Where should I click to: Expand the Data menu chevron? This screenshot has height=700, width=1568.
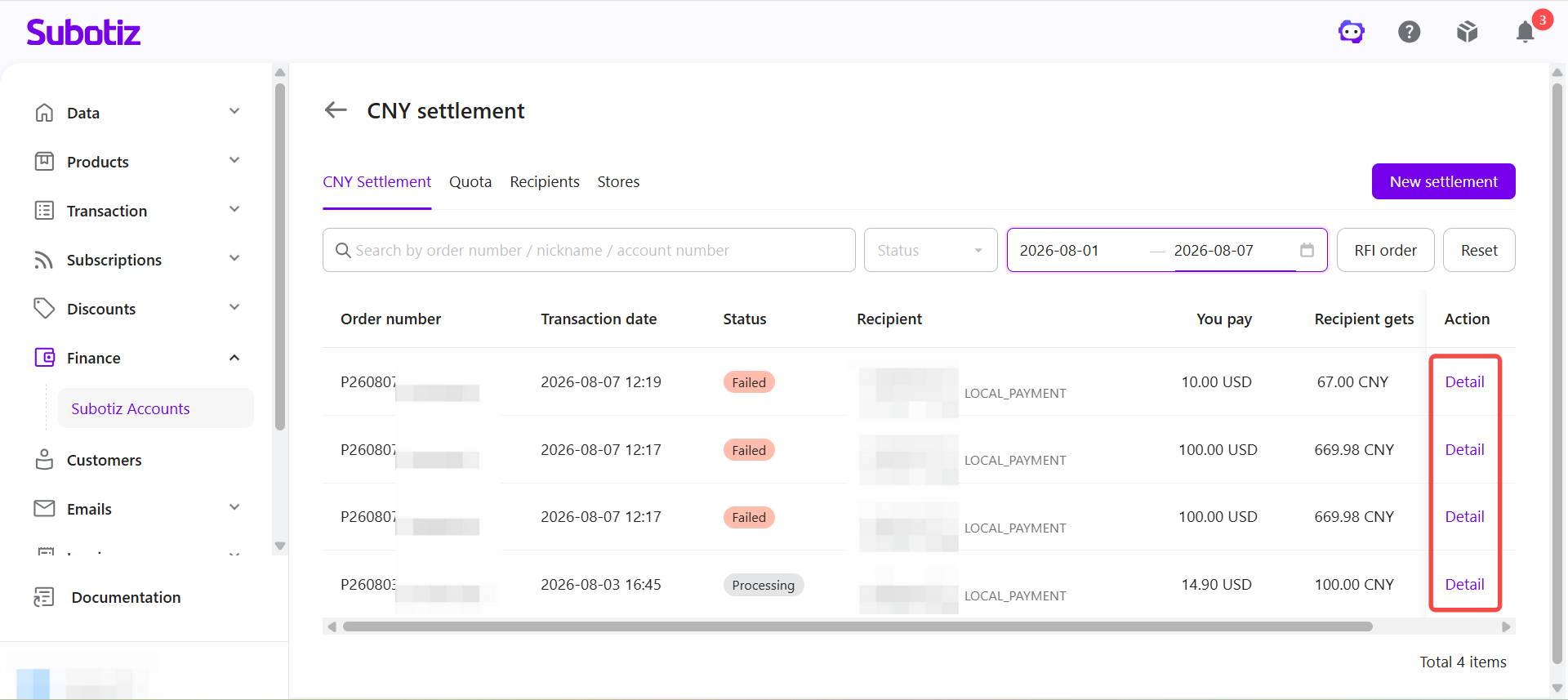coord(234,112)
